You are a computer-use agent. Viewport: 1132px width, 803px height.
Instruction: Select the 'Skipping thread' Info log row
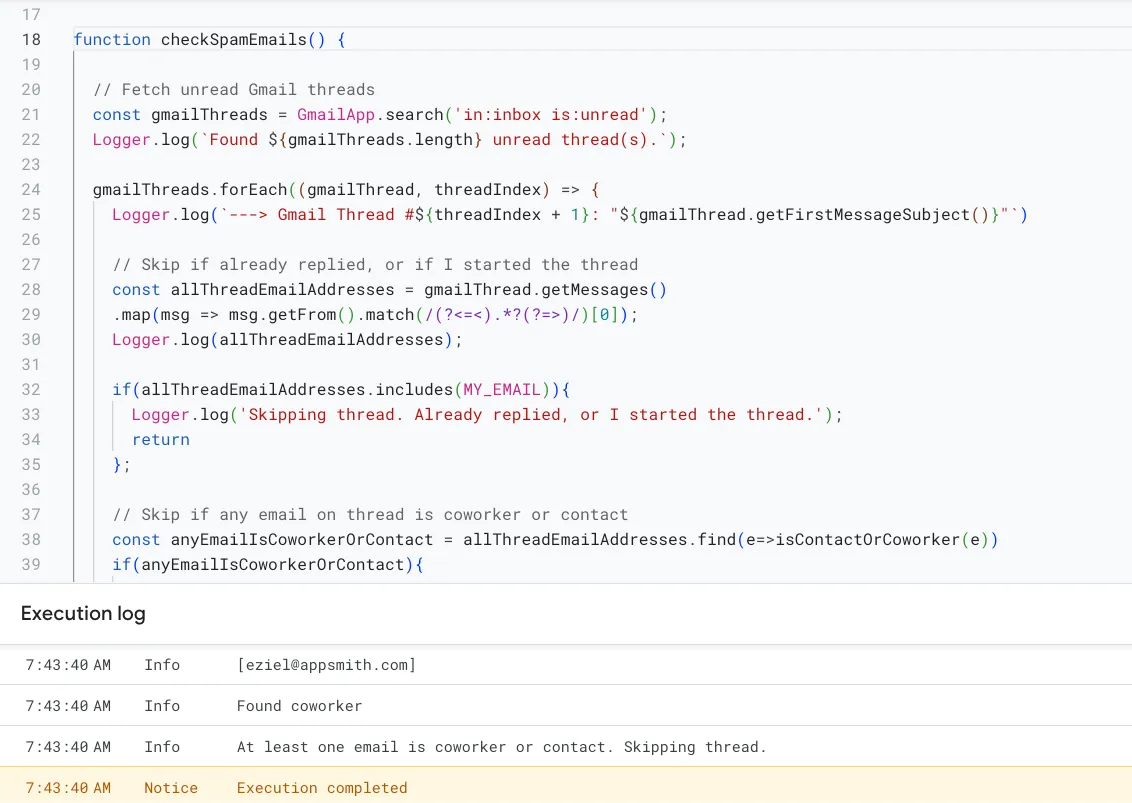(501, 747)
